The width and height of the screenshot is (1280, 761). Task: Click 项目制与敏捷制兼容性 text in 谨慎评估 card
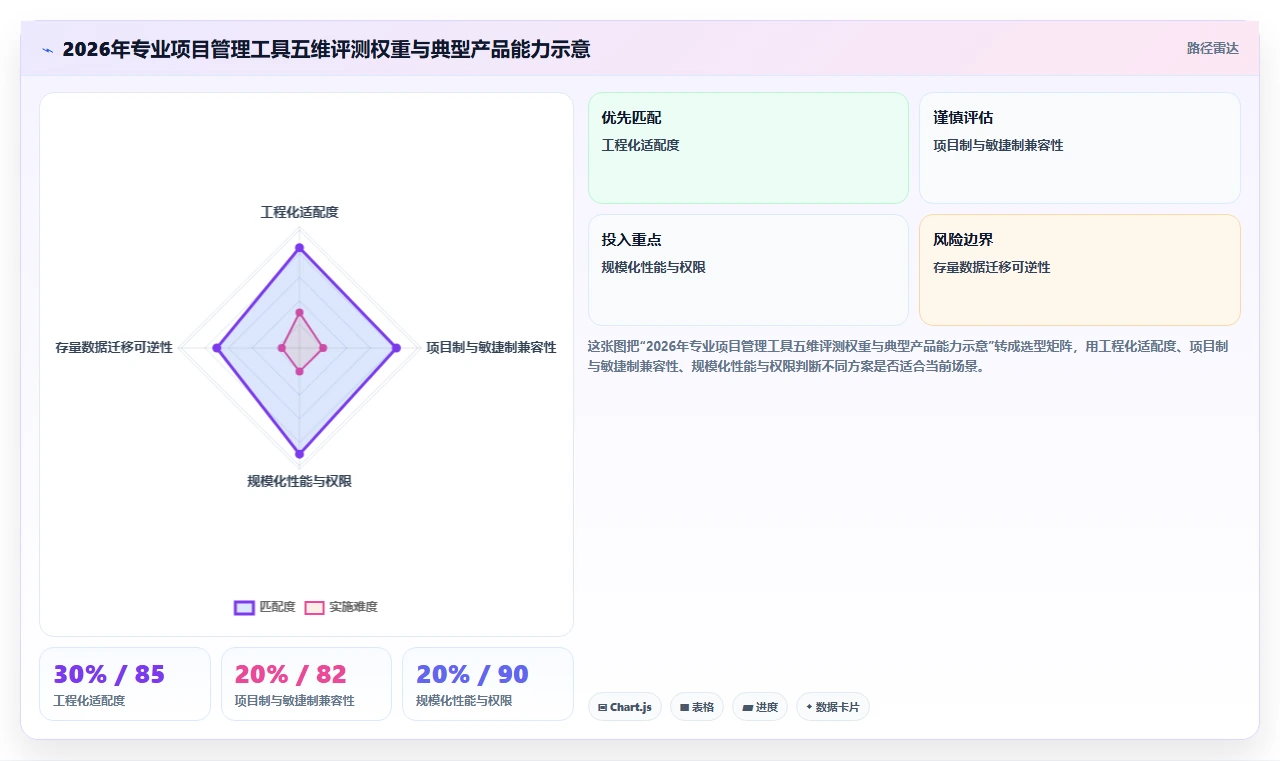(998, 145)
